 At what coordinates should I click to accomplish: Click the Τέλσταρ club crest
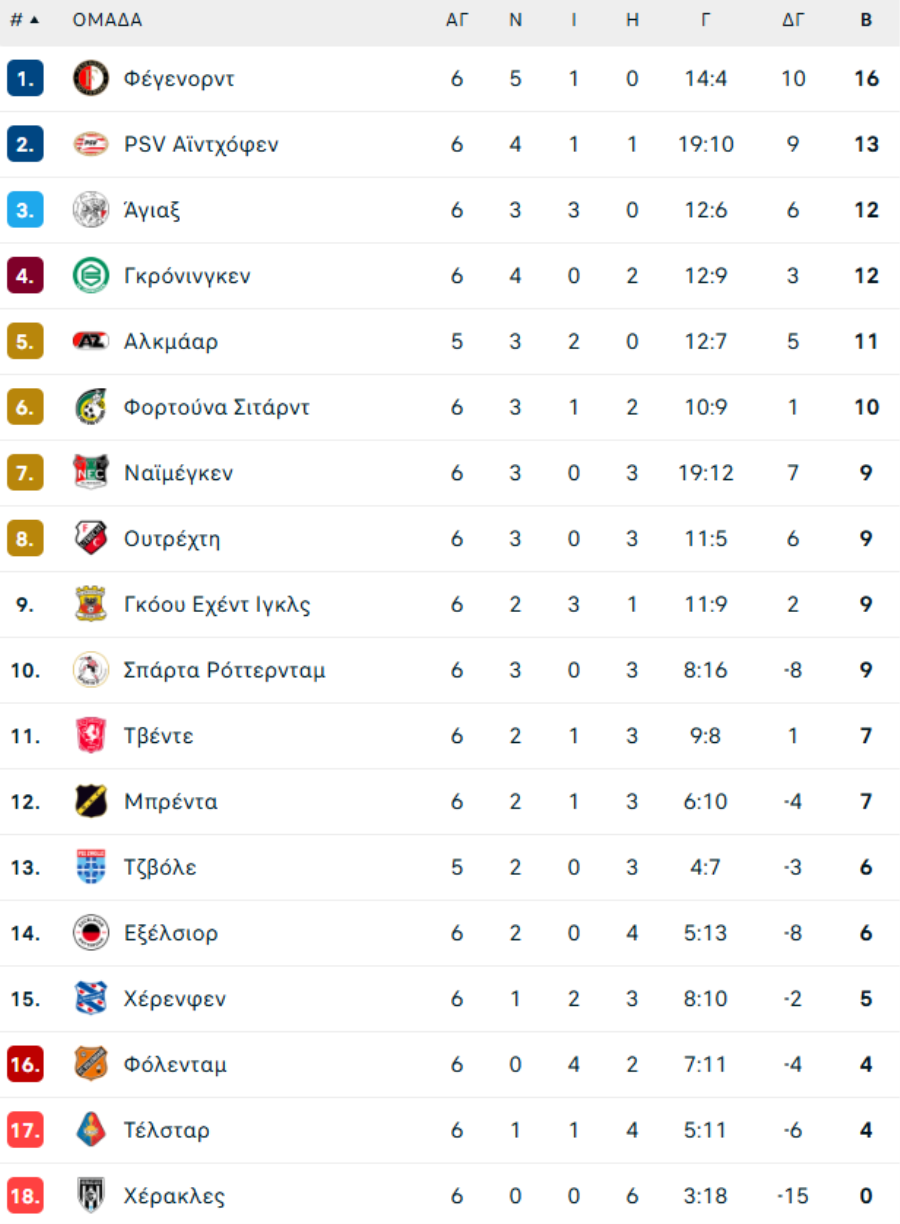(x=91, y=1130)
